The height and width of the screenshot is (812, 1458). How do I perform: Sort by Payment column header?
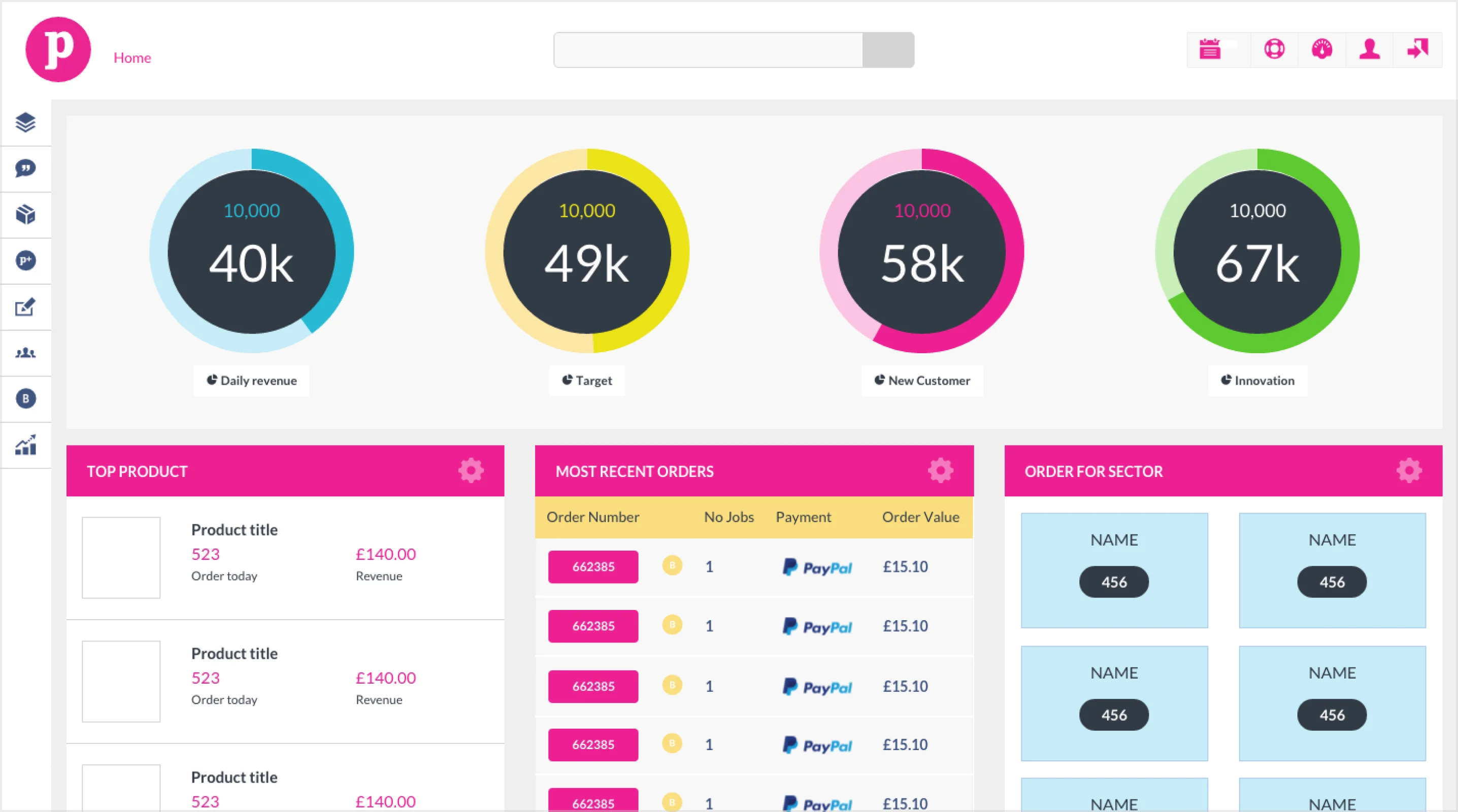803,517
